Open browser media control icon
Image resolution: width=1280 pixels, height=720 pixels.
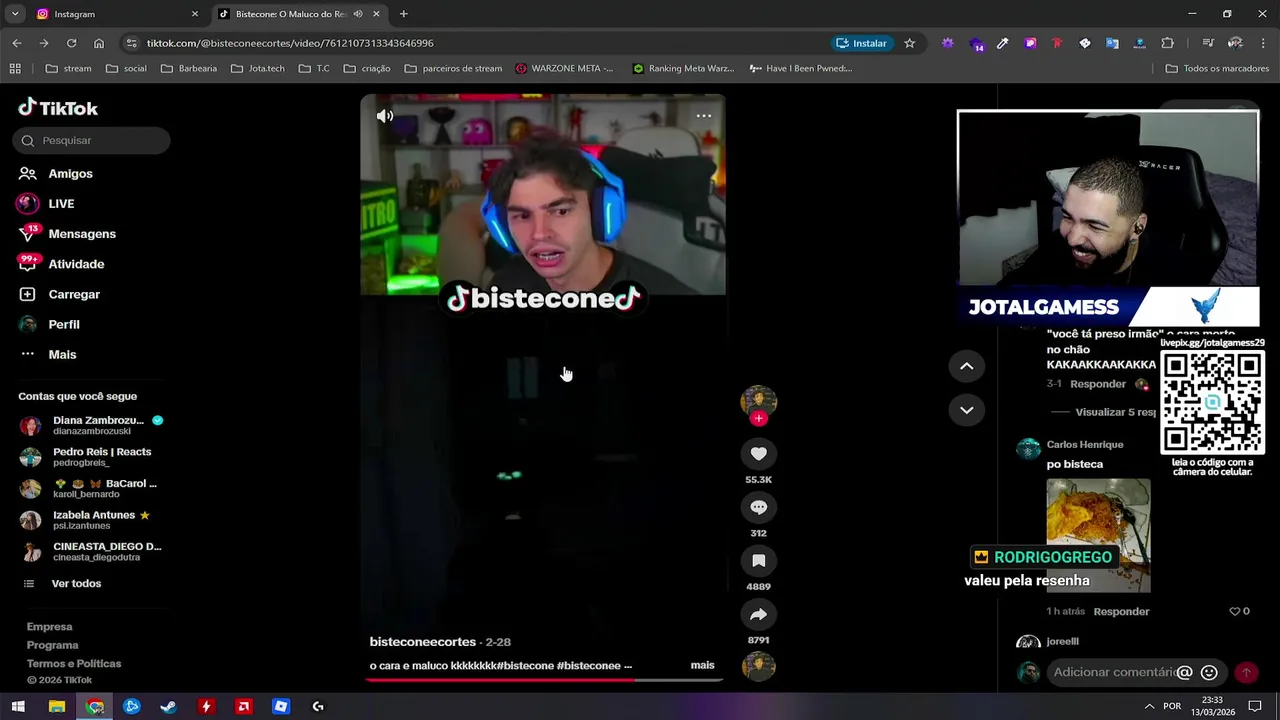pos(1208,43)
